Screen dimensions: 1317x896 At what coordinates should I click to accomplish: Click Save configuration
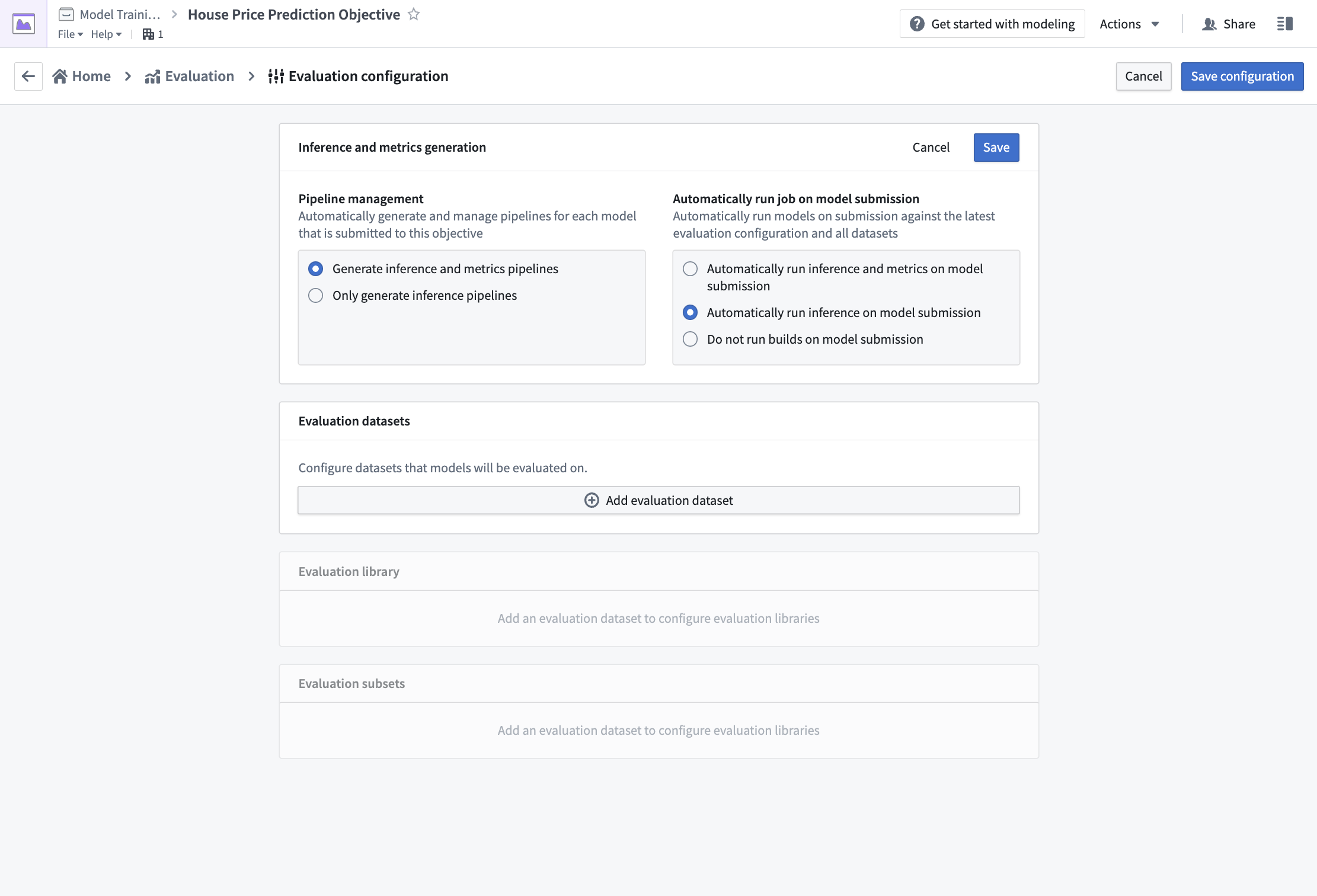(1242, 76)
